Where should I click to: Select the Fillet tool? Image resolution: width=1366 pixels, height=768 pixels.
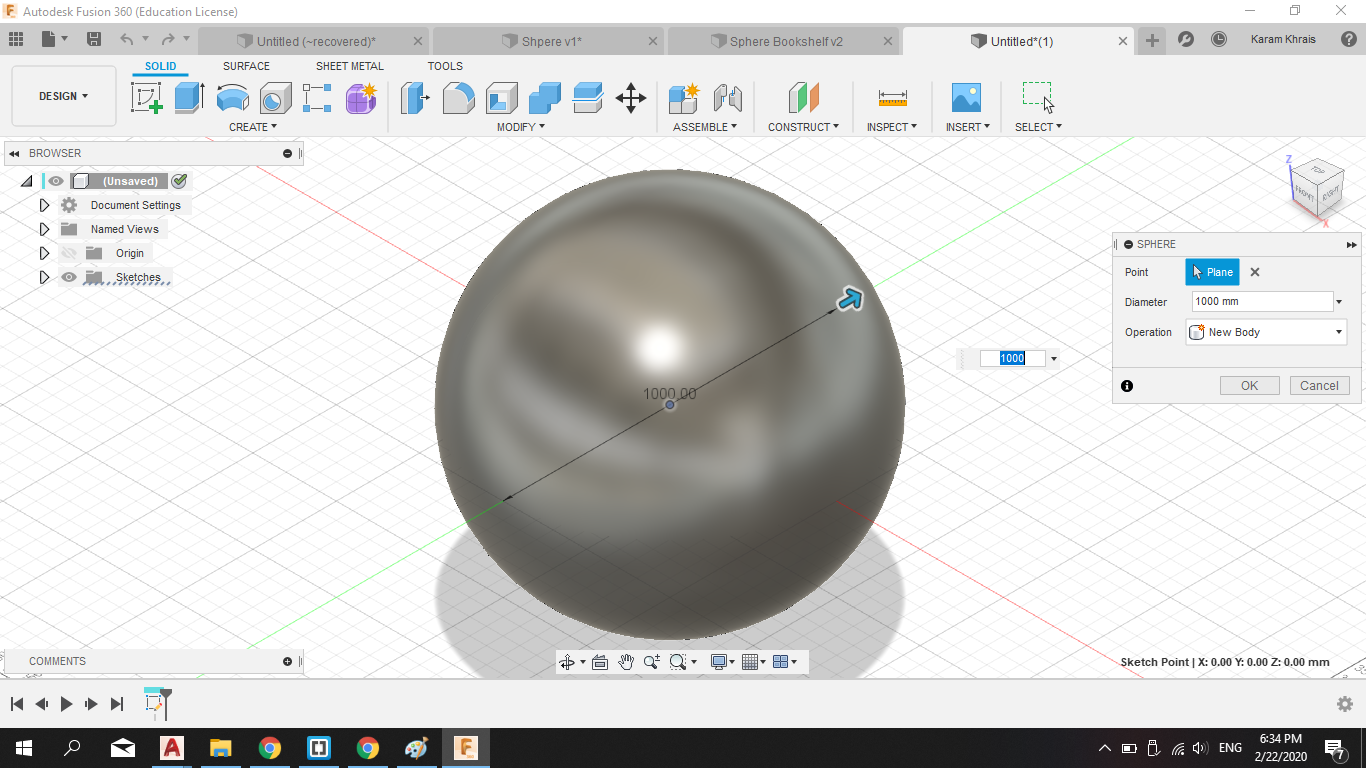pos(458,97)
